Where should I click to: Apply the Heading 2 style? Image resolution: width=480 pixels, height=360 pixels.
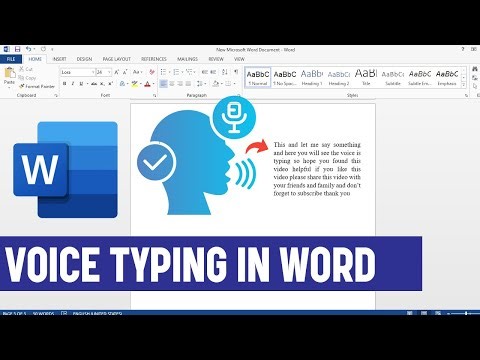[x=339, y=77]
